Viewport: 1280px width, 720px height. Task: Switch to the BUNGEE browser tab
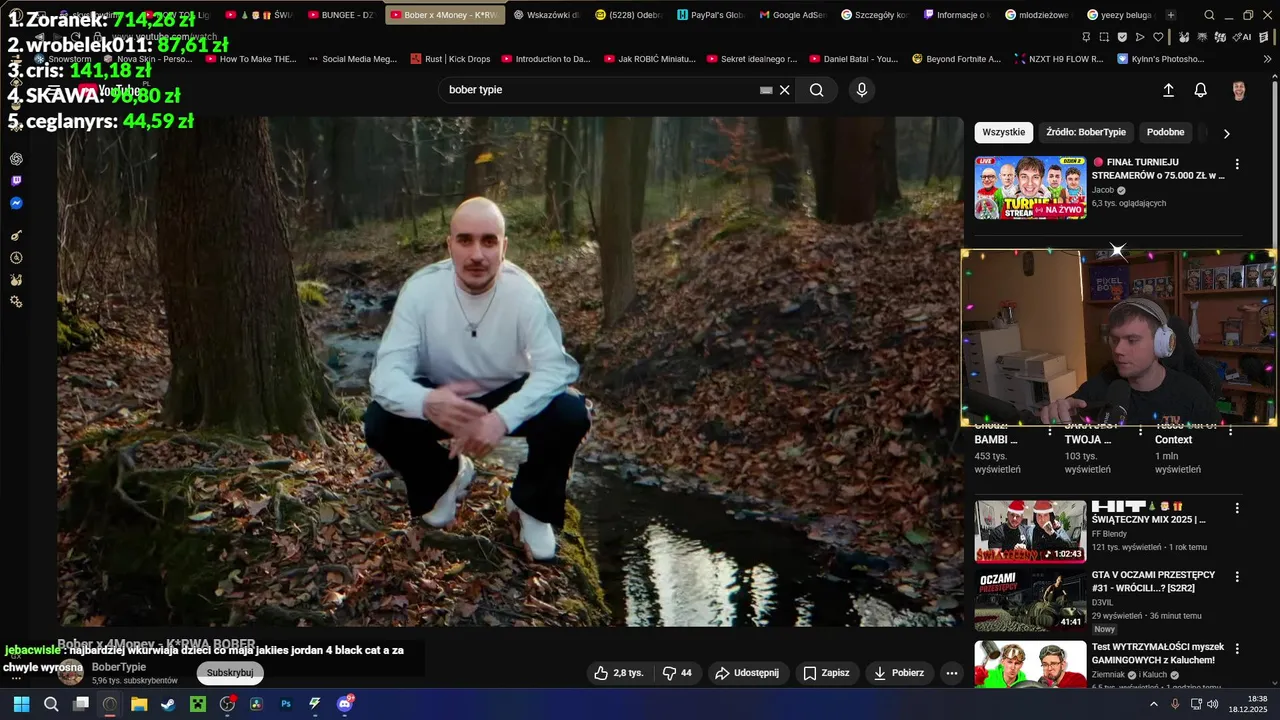342,15
